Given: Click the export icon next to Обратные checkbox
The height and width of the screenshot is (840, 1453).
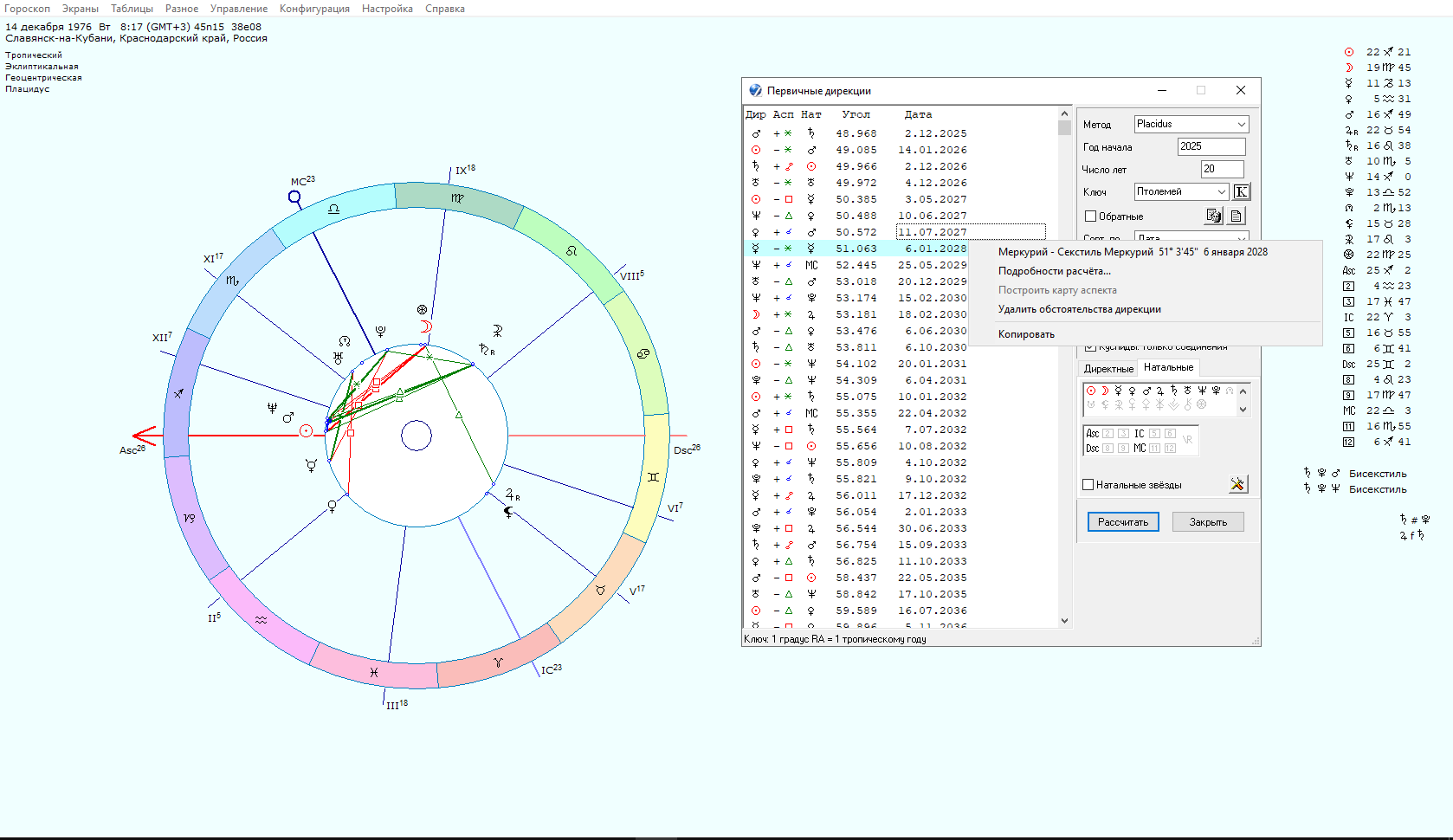Looking at the screenshot, I should [x=1213, y=216].
